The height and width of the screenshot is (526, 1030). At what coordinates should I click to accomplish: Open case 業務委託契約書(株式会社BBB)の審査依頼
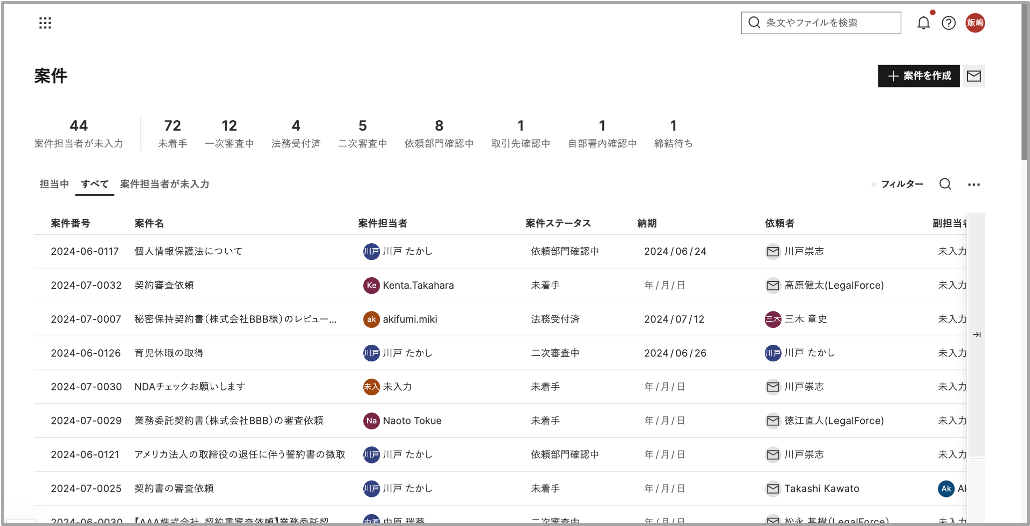click(229, 421)
